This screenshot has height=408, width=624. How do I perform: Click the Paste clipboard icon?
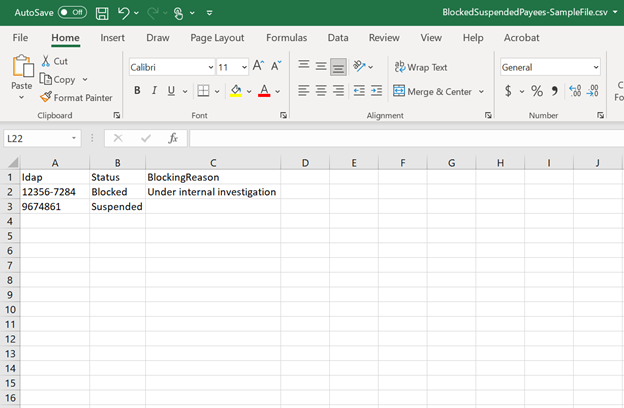23,66
